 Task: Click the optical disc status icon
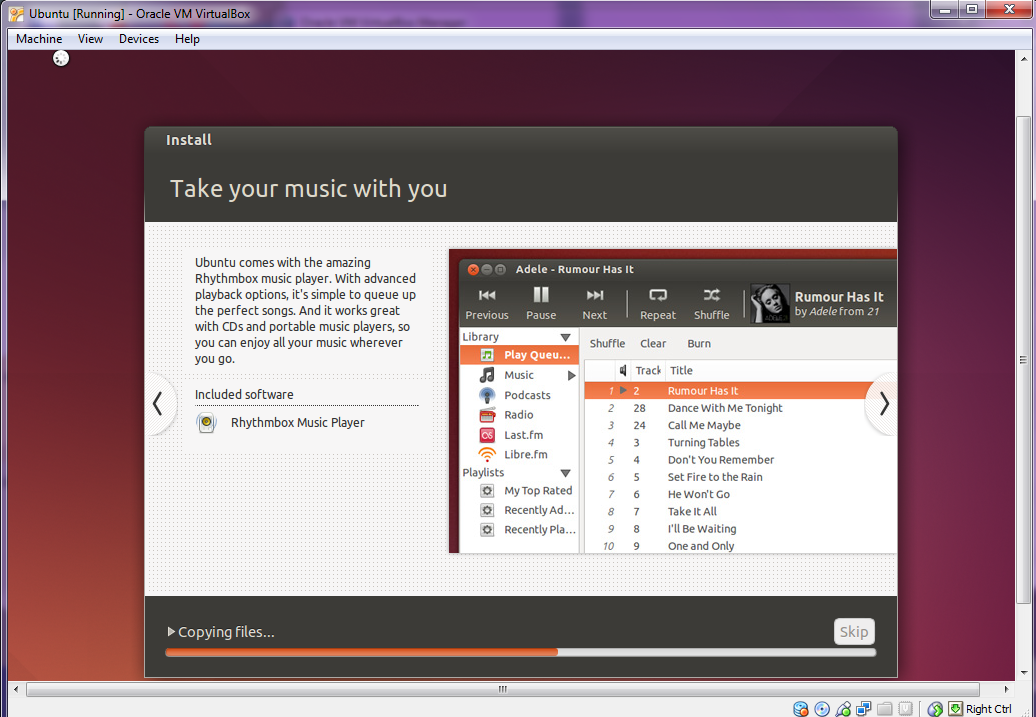tap(822, 709)
